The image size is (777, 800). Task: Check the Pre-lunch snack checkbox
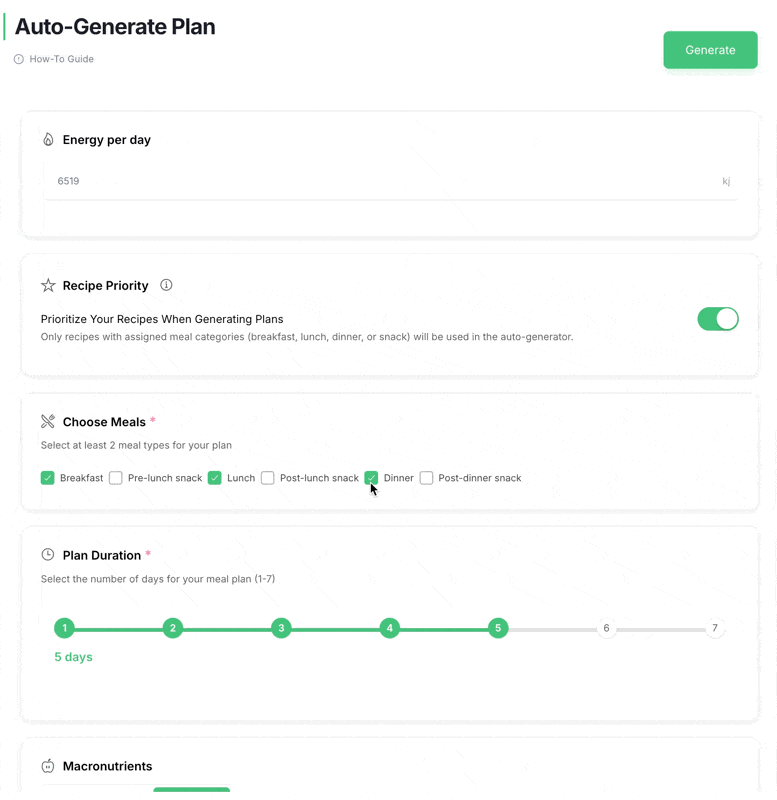[x=116, y=478]
